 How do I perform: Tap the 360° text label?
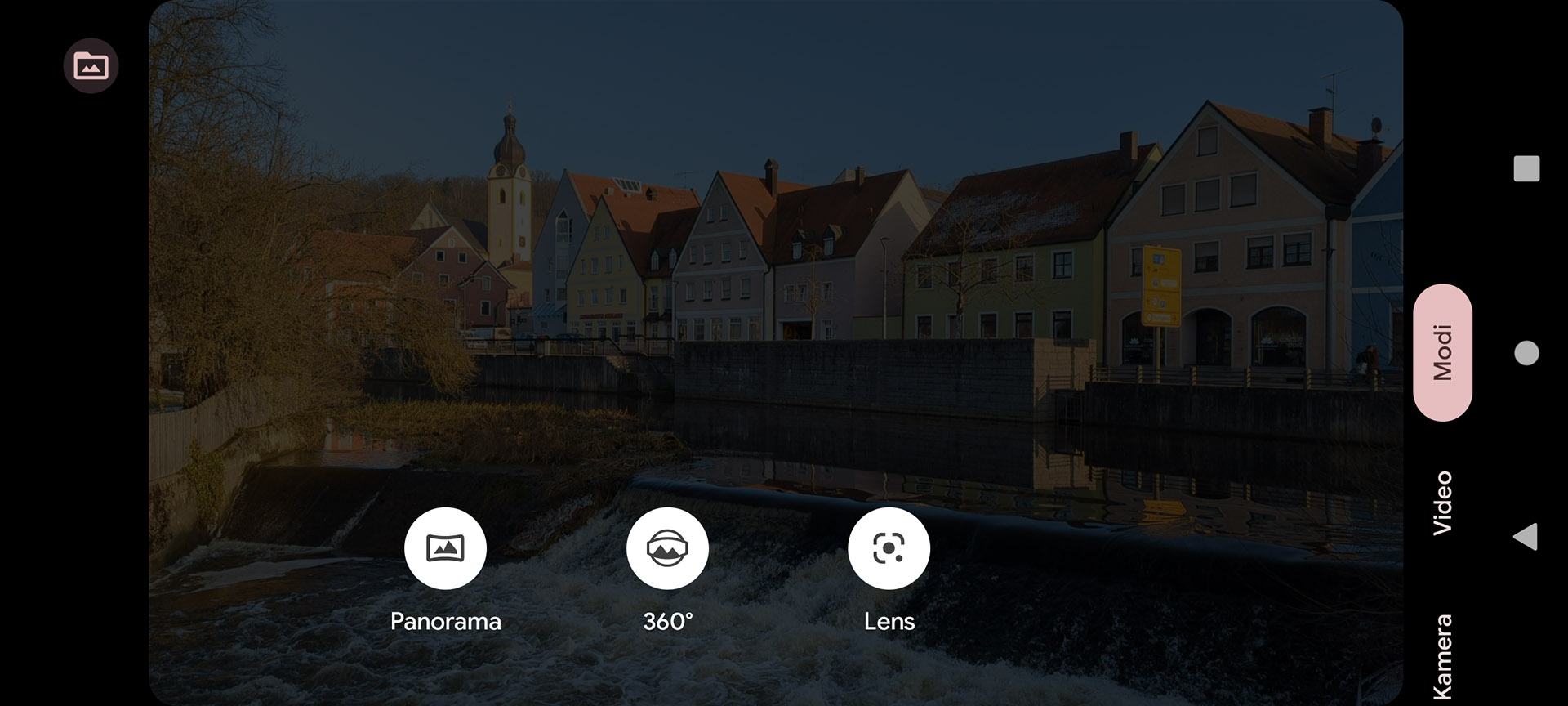(668, 622)
